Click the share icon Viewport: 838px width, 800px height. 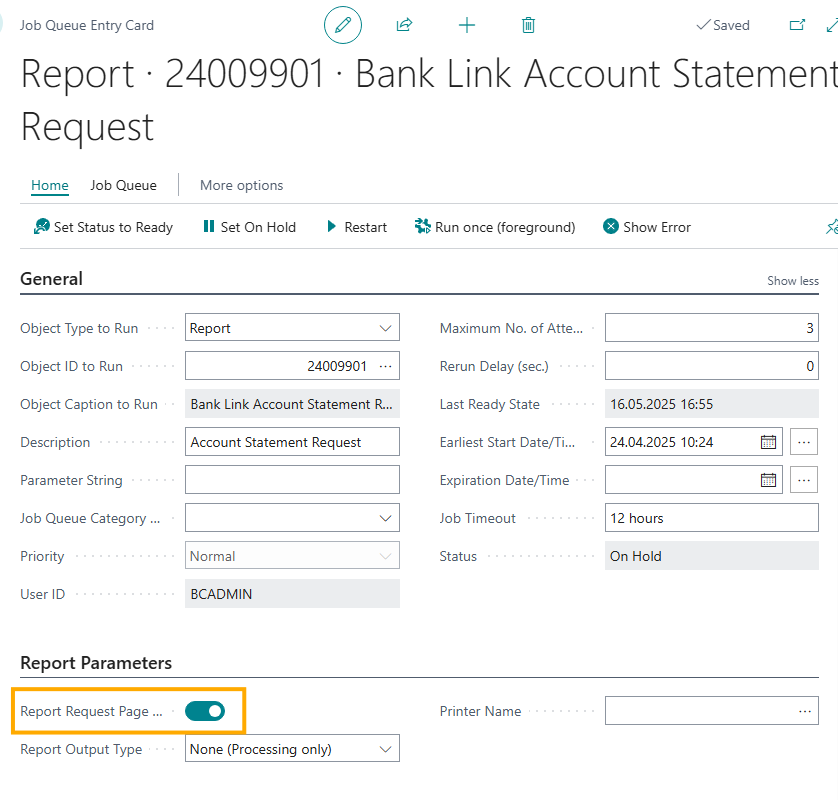(x=405, y=25)
